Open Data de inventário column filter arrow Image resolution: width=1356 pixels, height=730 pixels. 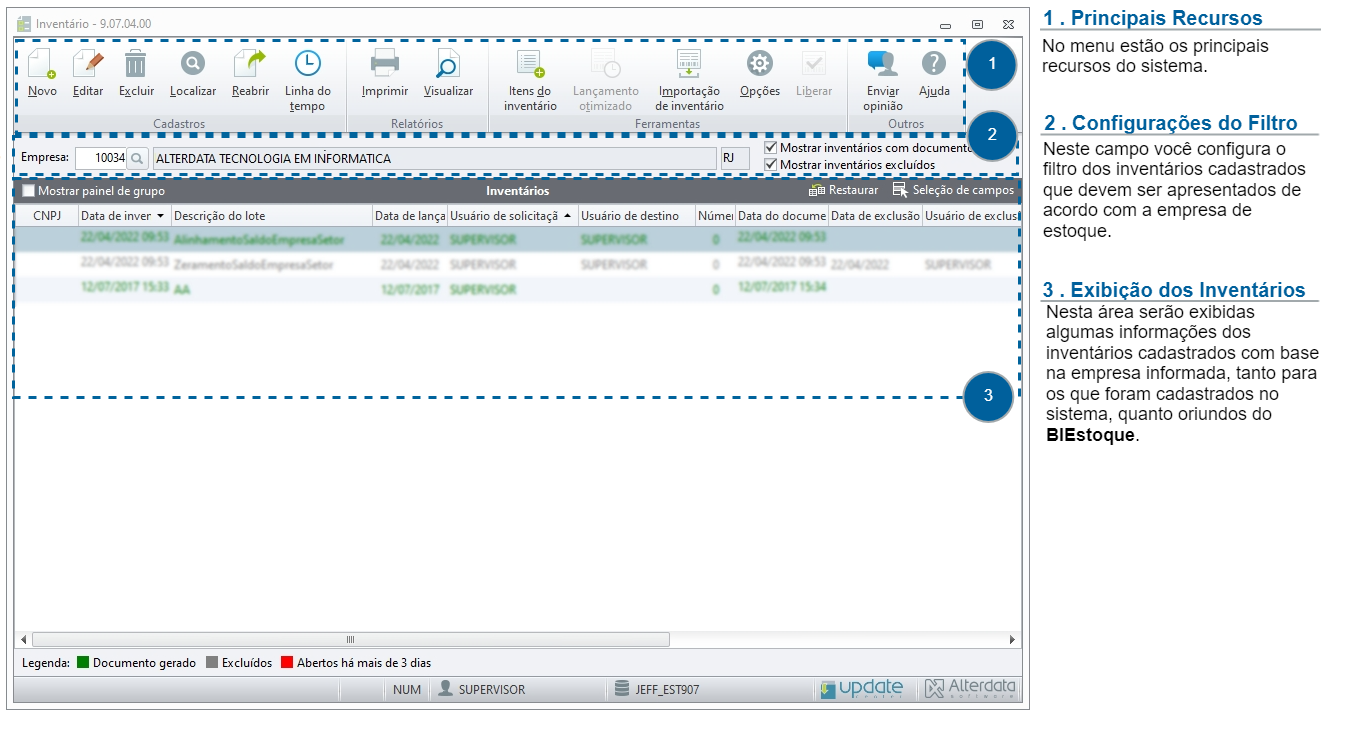160,216
